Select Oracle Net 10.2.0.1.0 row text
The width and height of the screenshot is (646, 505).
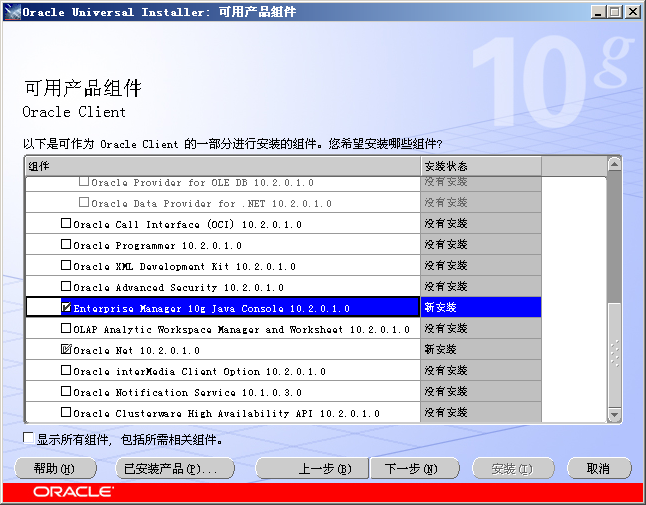(x=136, y=351)
